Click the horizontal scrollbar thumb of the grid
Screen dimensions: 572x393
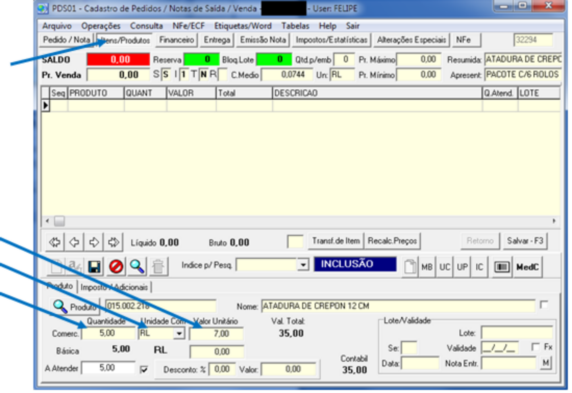click(x=59, y=221)
